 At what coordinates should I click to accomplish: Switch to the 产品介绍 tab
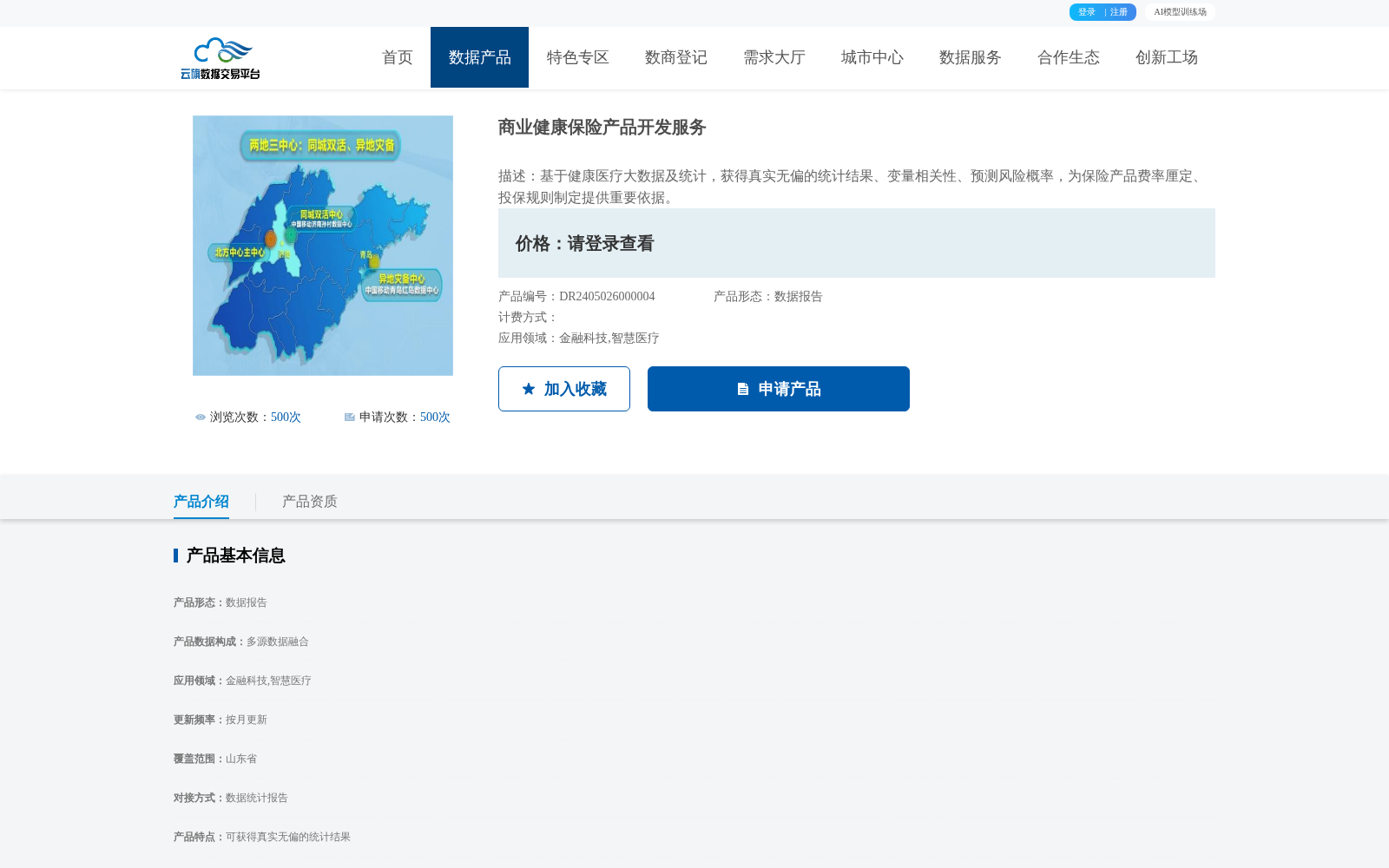tap(201, 502)
